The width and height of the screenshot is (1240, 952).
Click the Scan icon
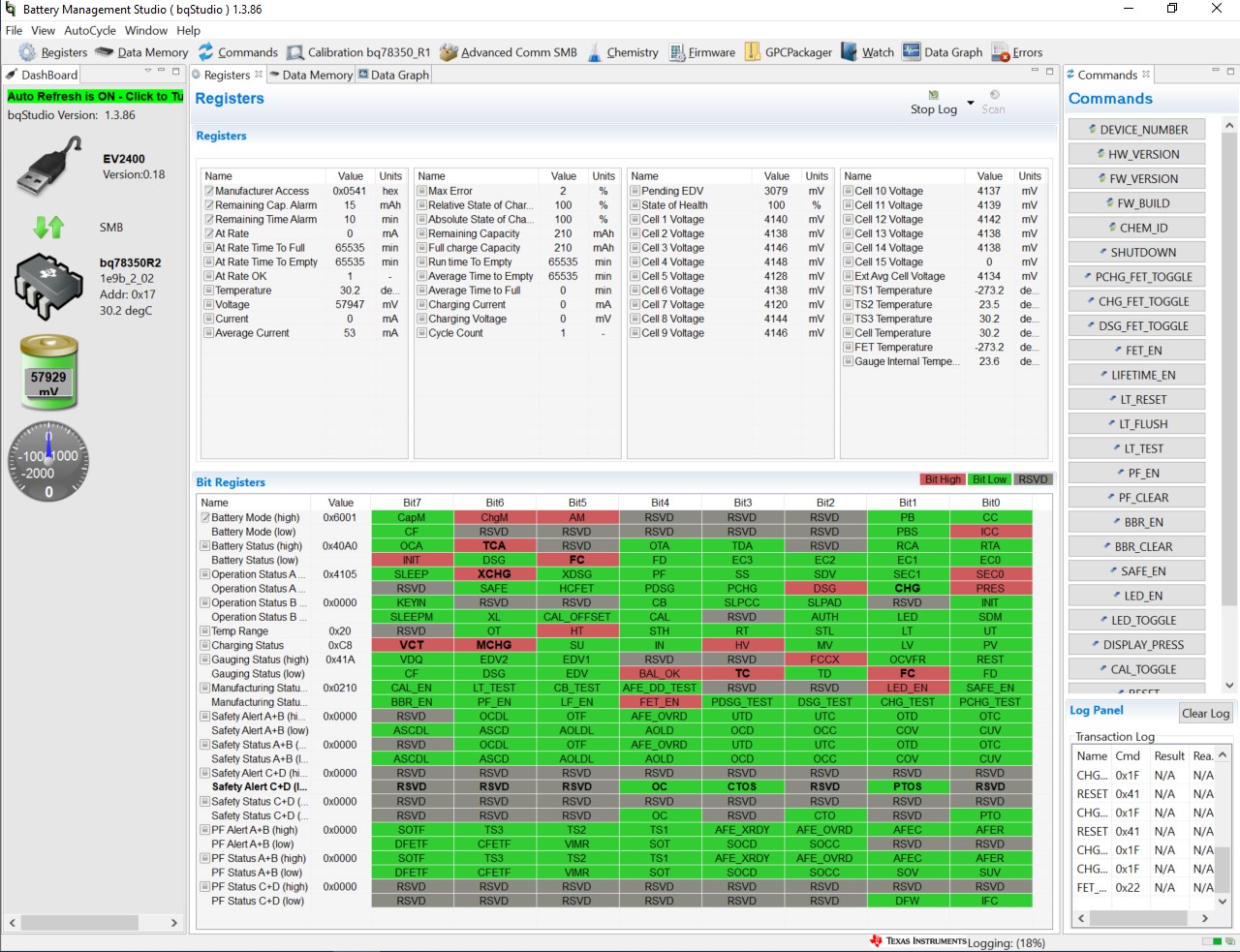(x=994, y=95)
